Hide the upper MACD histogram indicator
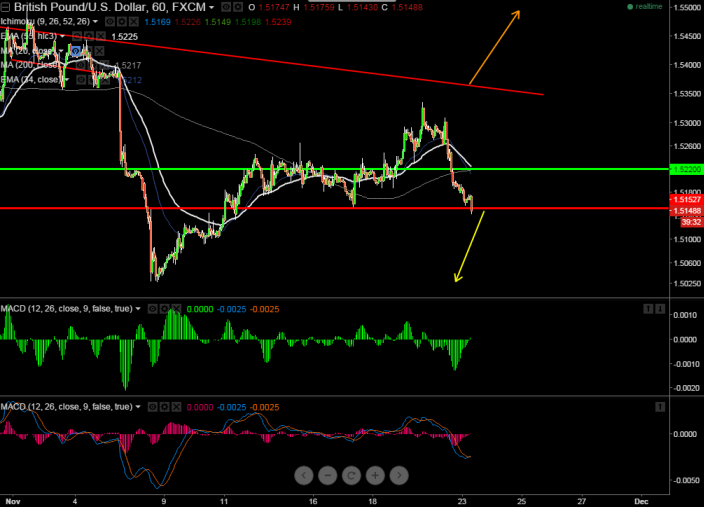 tap(153, 309)
